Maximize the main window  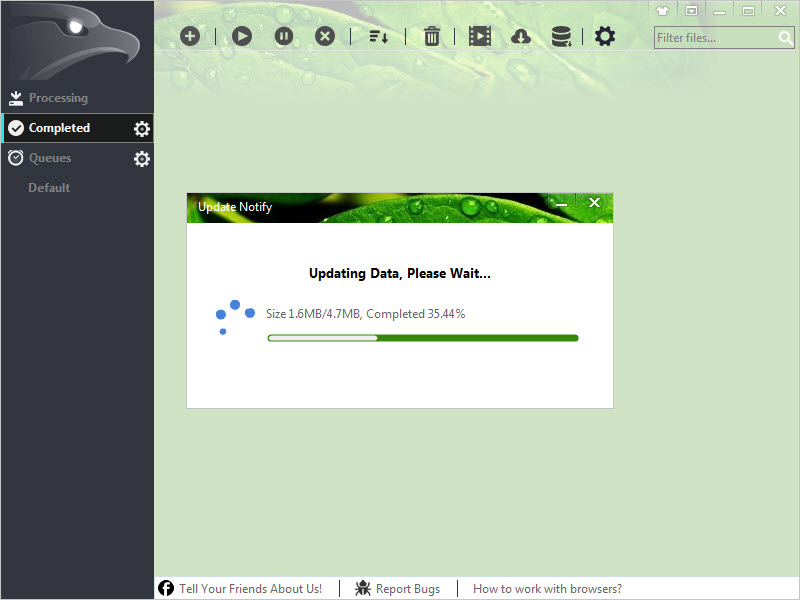(748, 11)
